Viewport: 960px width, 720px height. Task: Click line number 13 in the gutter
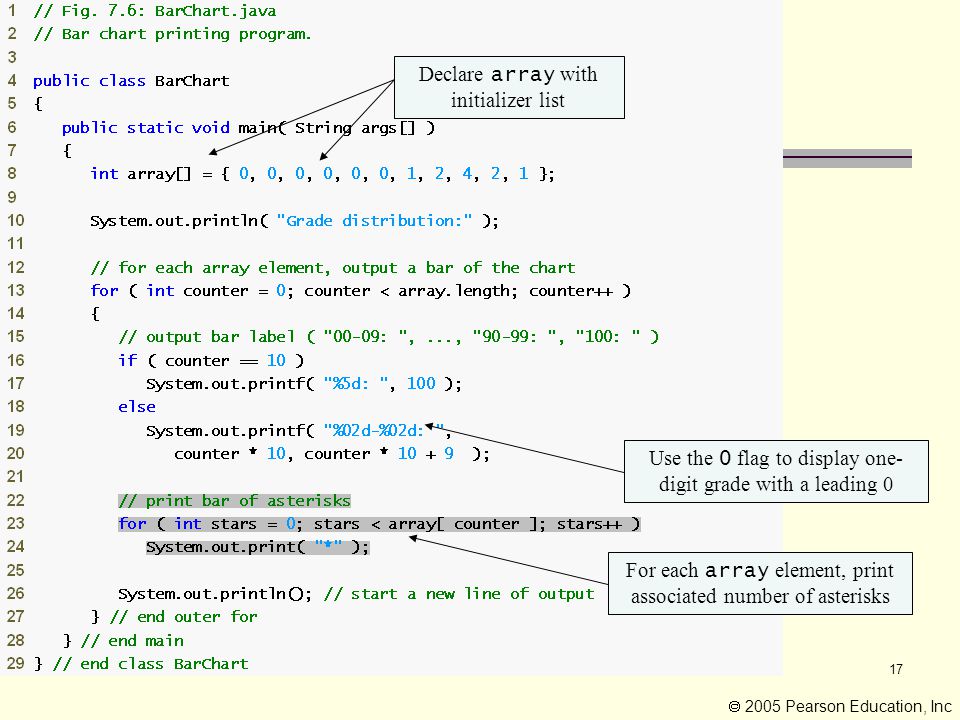tap(15, 290)
